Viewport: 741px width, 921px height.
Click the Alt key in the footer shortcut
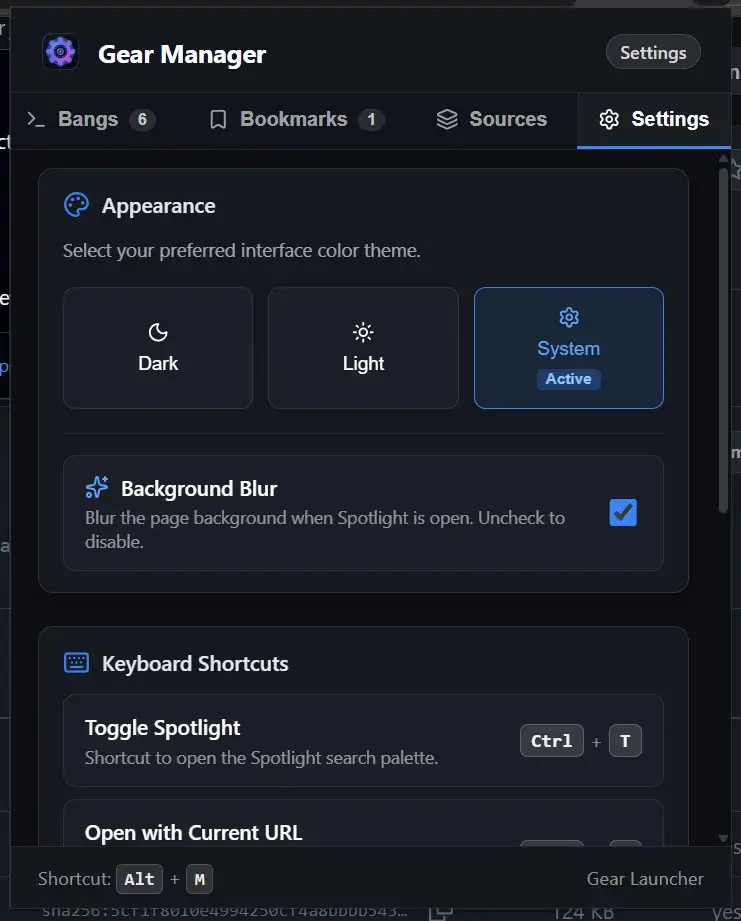coord(139,879)
